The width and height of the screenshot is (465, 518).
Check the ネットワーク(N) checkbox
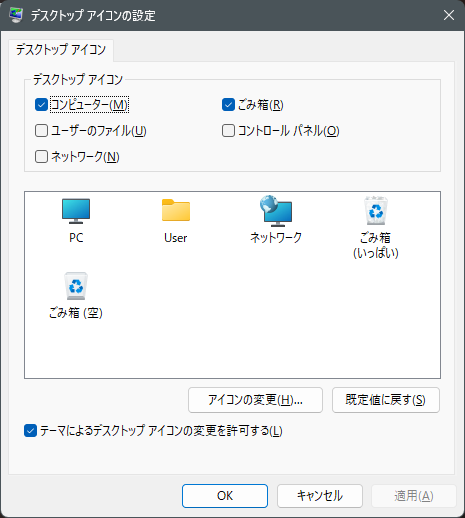(x=41, y=157)
